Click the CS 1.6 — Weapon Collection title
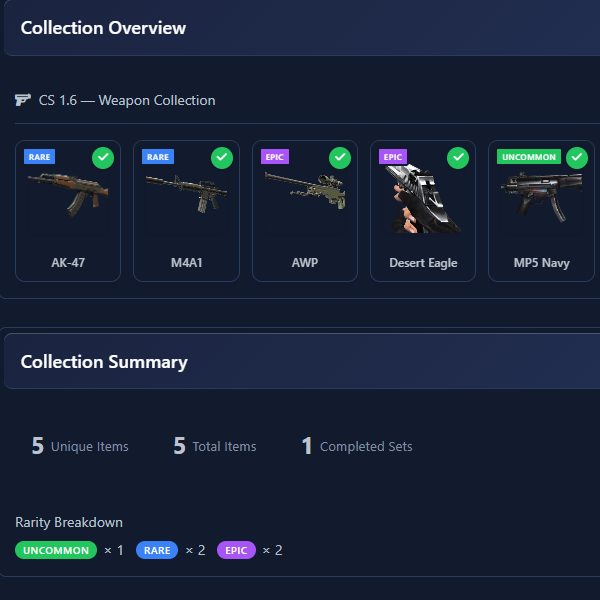The image size is (600, 600). 127,100
